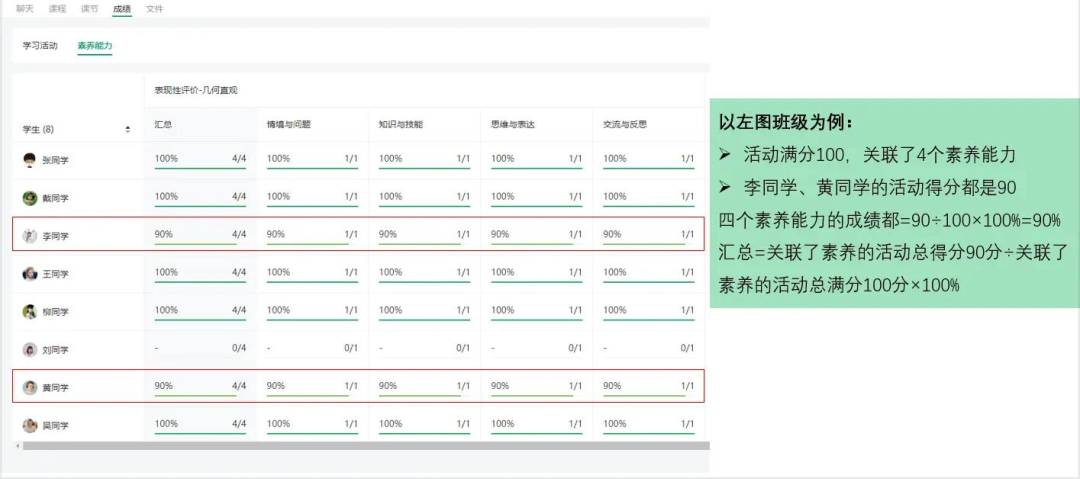The image size is (1080, 479).
Task: Open the 课节 tab
Action: 89,9
